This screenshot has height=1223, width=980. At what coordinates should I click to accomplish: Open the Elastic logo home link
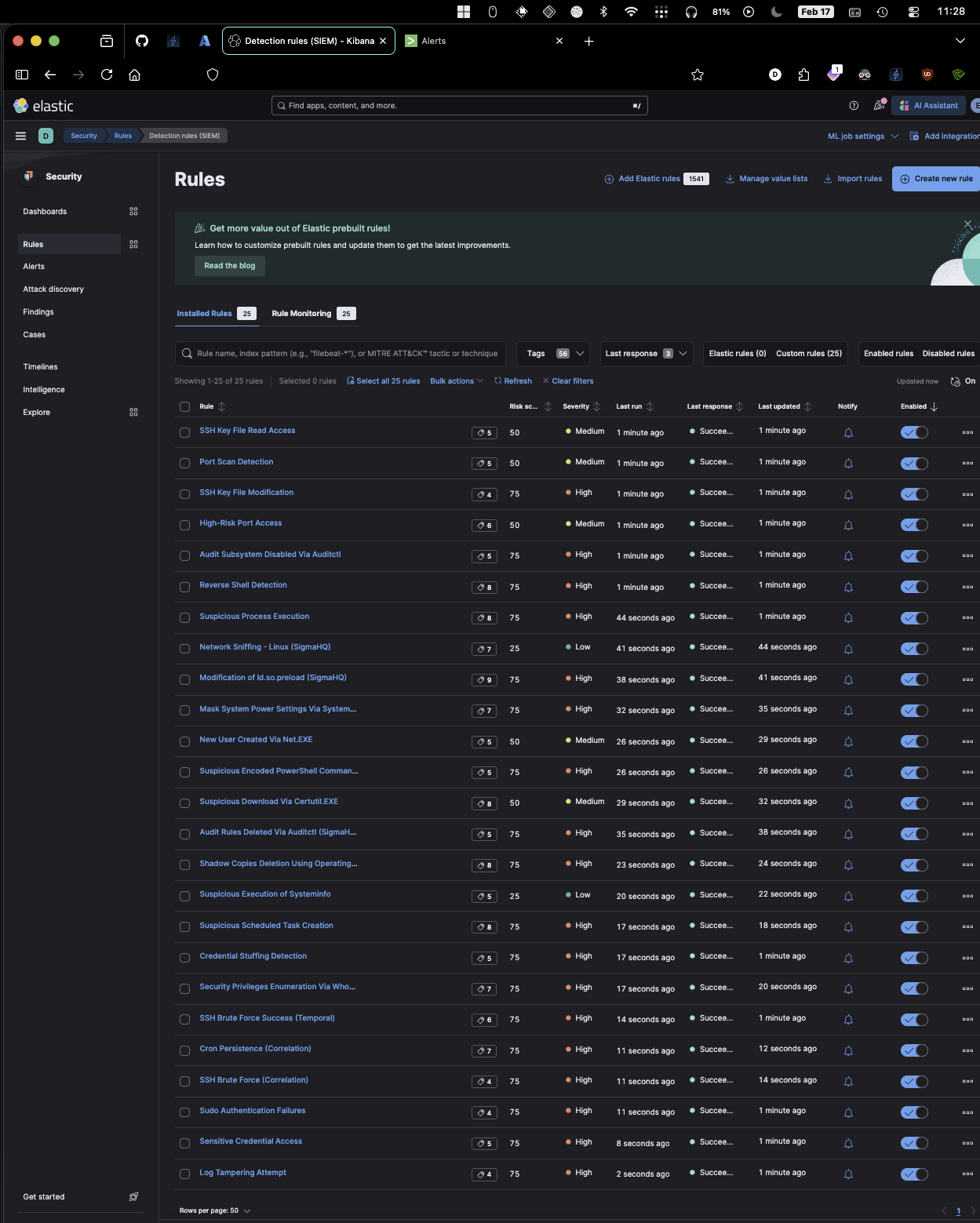[44, 106]
